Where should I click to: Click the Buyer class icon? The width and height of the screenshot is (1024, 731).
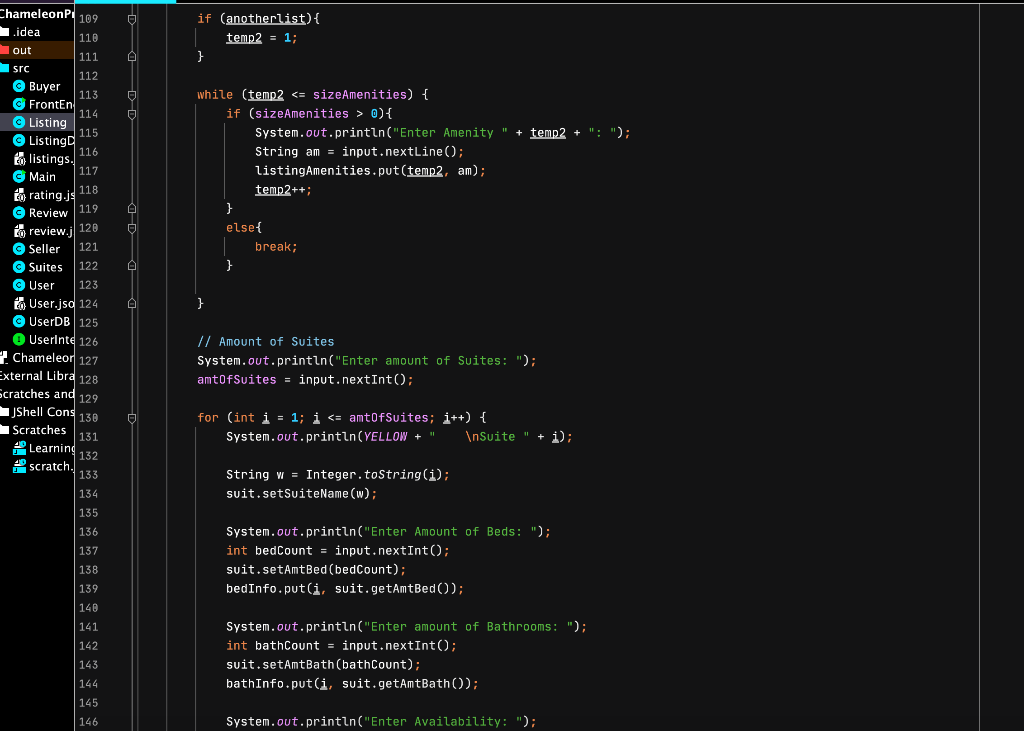click(x=19, y=86)
